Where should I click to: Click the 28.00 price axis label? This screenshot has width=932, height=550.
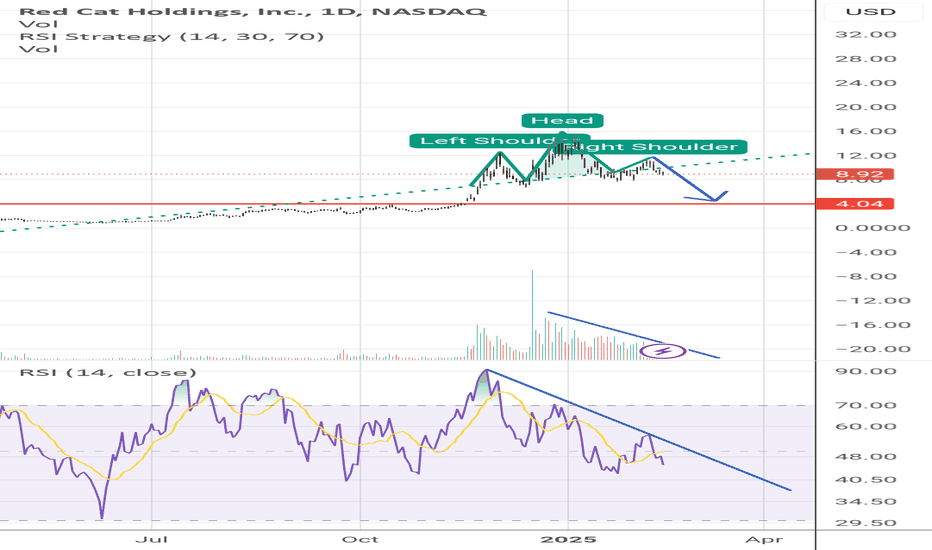pos(865,59)
